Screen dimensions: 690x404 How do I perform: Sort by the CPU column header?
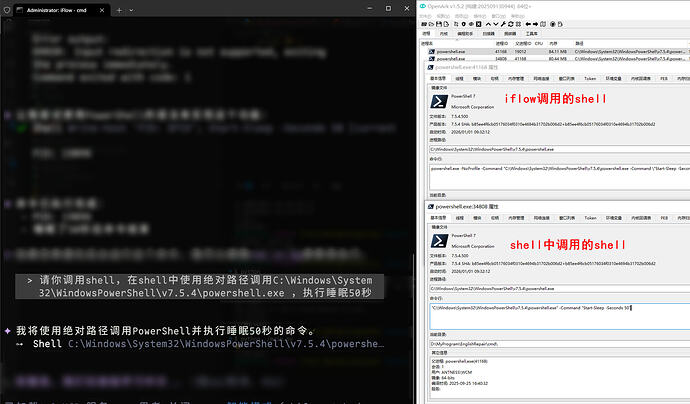coord(539,44)
